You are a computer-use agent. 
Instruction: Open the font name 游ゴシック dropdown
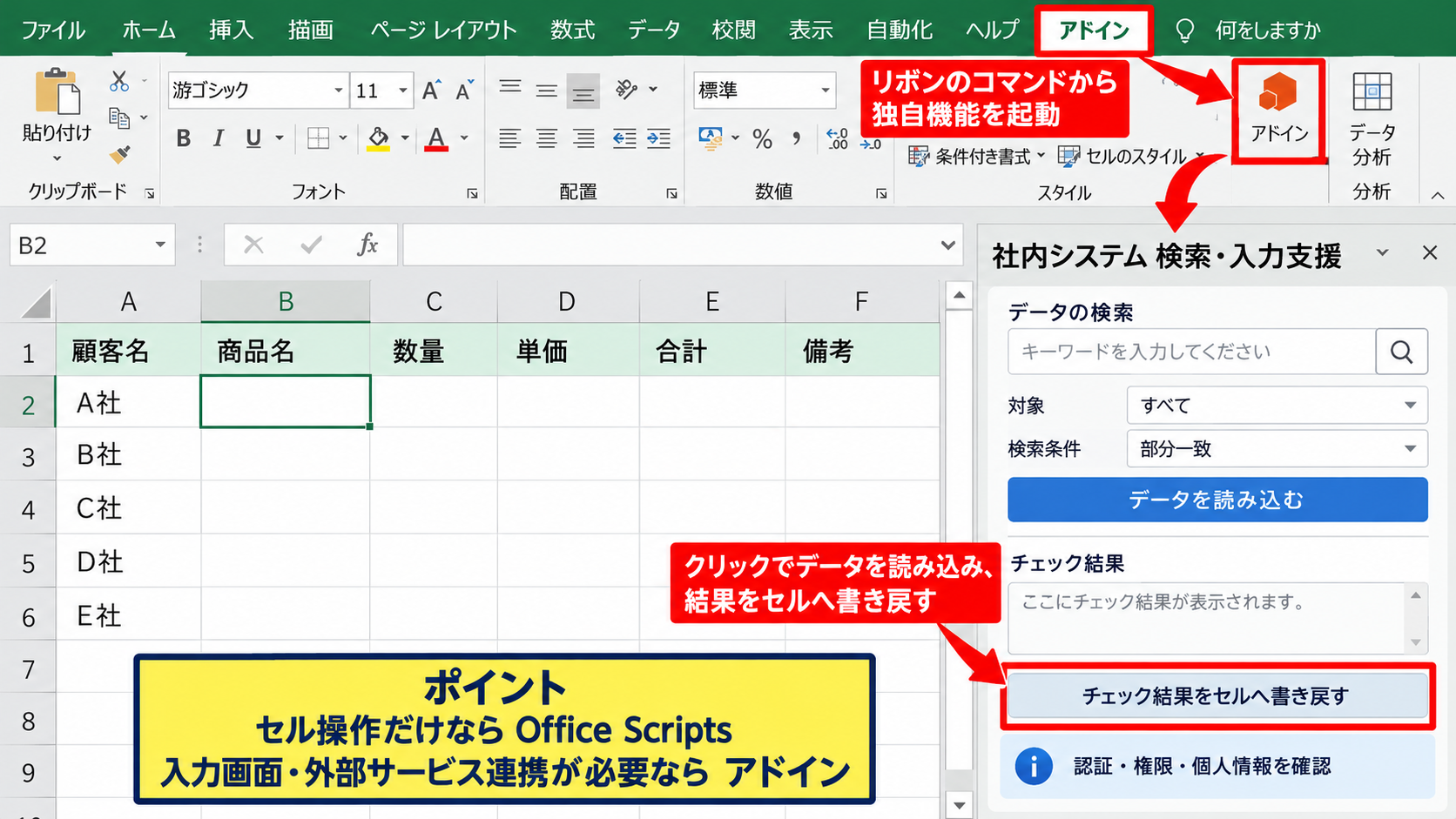point(339,91)
